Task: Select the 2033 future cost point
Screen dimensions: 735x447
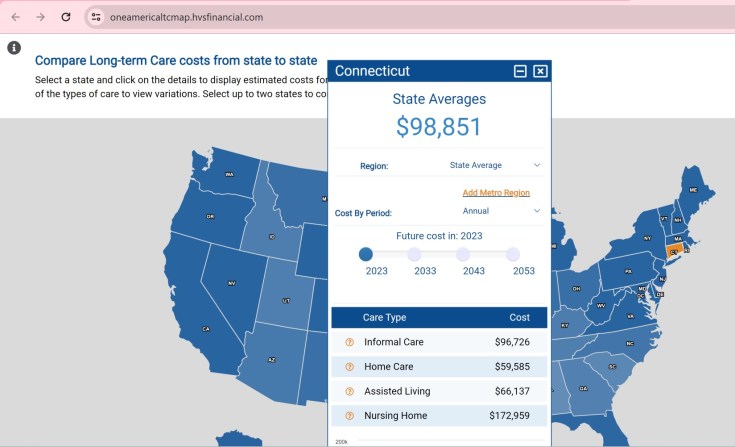Action: [414, 255]
